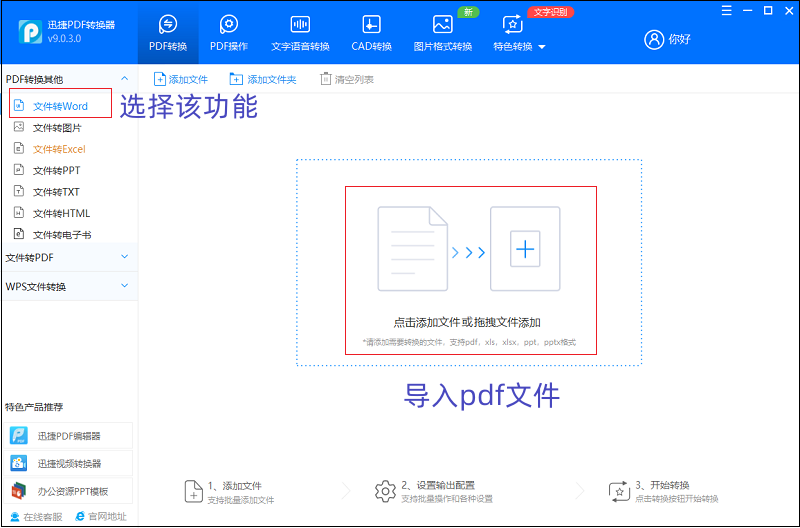This screenshot has height=528, width=800.
Task: Click the 3、开始转换 step text
Action: pos(662,485)
